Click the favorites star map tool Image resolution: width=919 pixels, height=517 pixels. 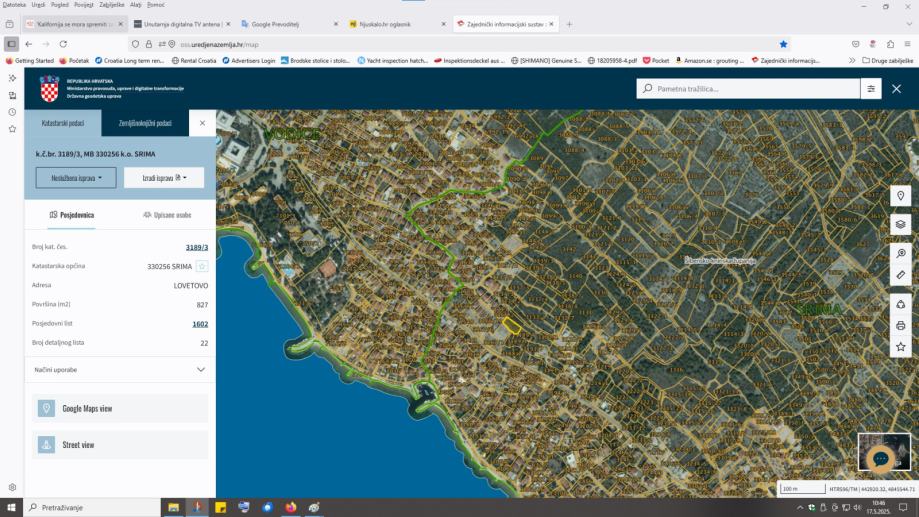click(900, 347)
